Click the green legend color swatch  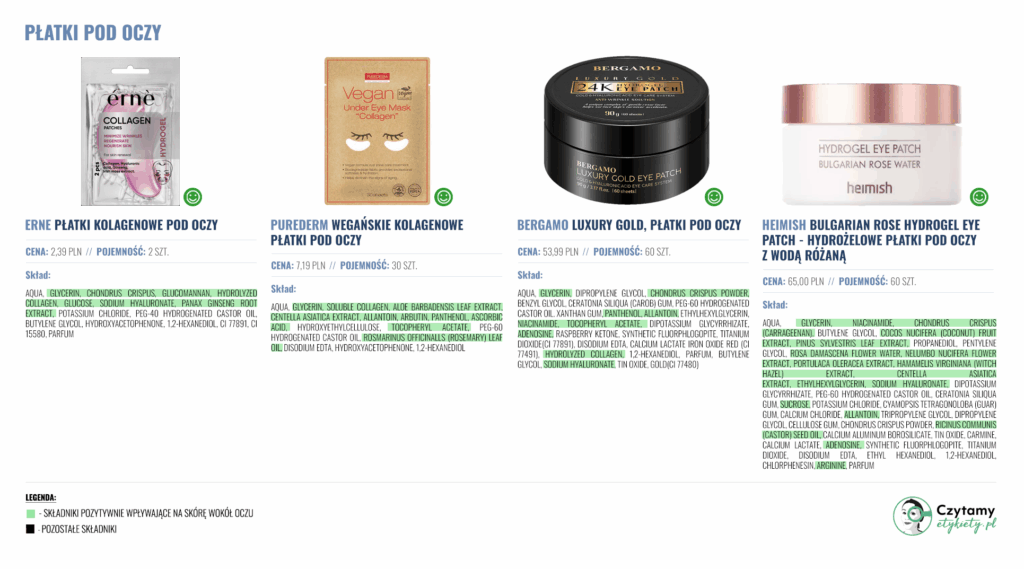click(x=30, y=513)
